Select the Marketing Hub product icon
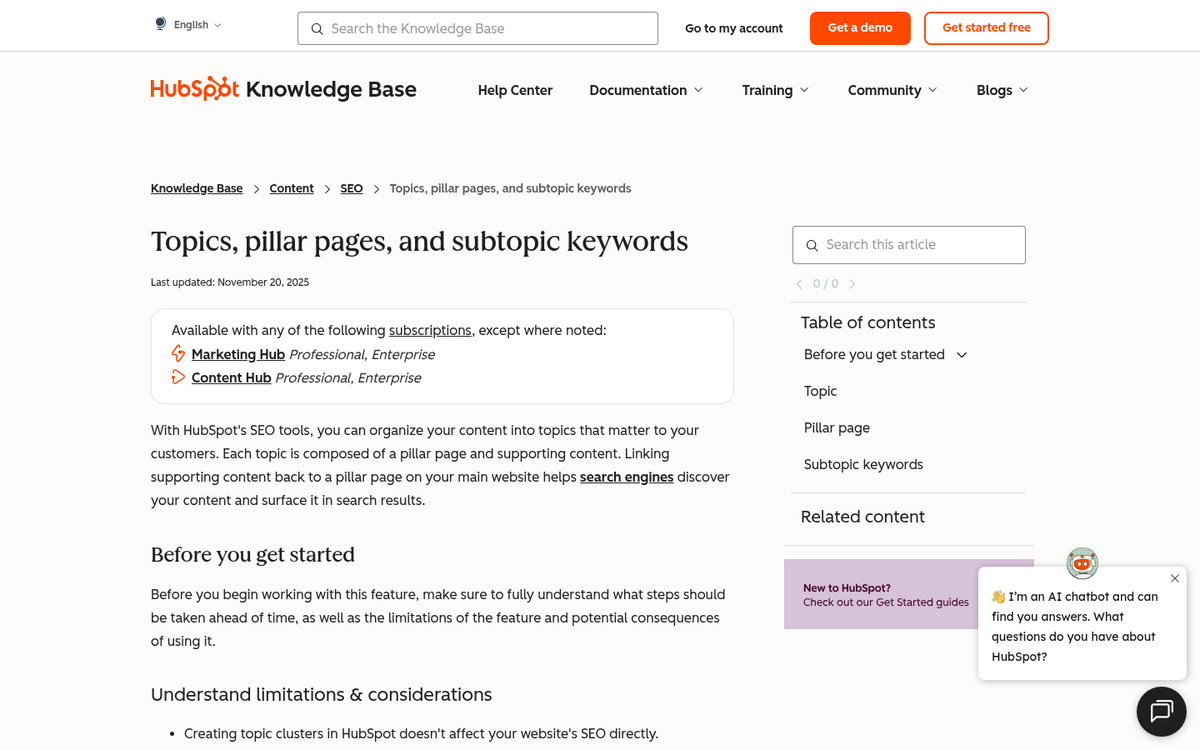The image size is (1200, 750). (178, 353)
